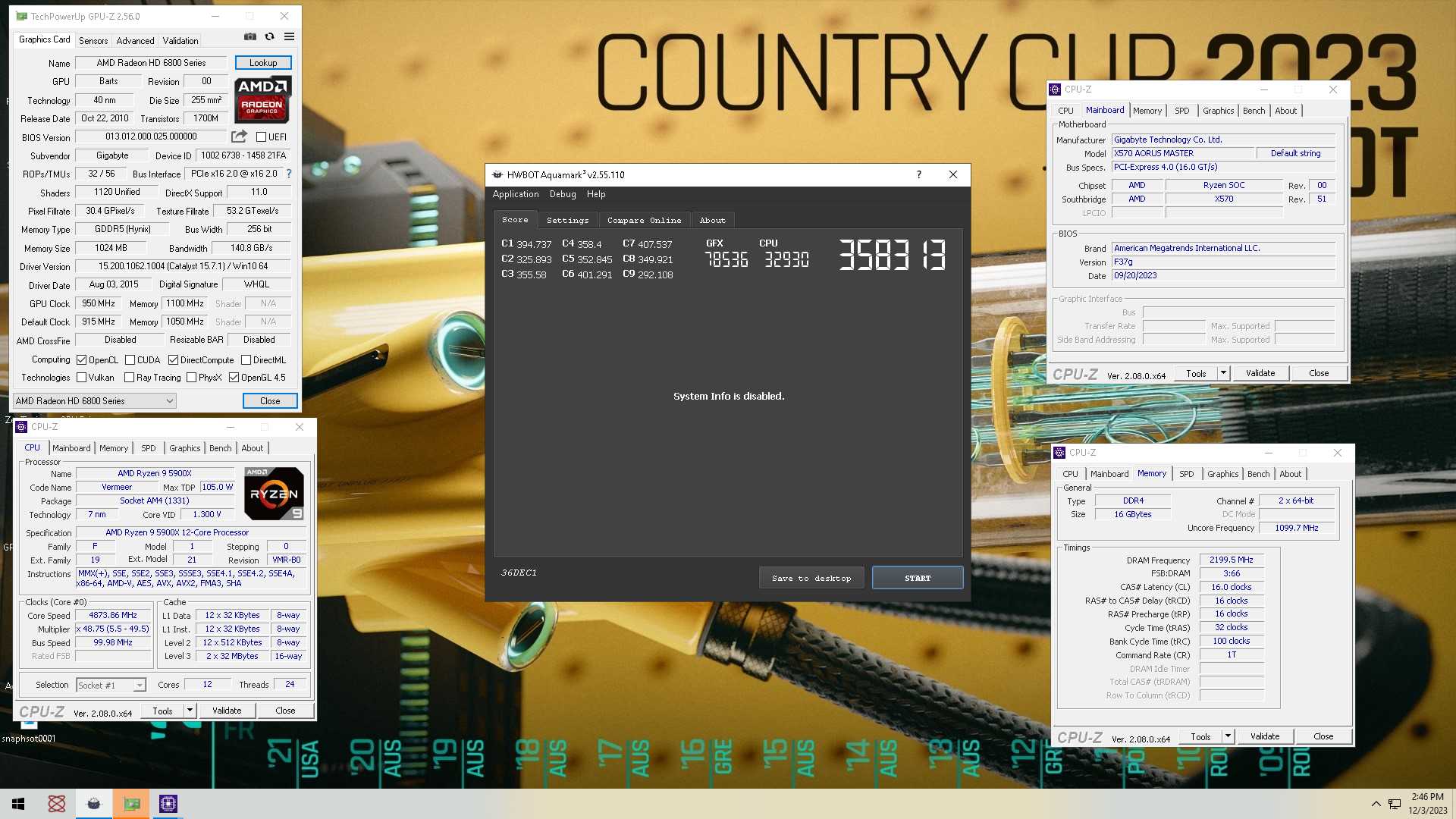Image resolution: width=1456 pixels, height=819 pixels.
Task: Open the Settings tab in Aquamark
Action: point(567,220)
